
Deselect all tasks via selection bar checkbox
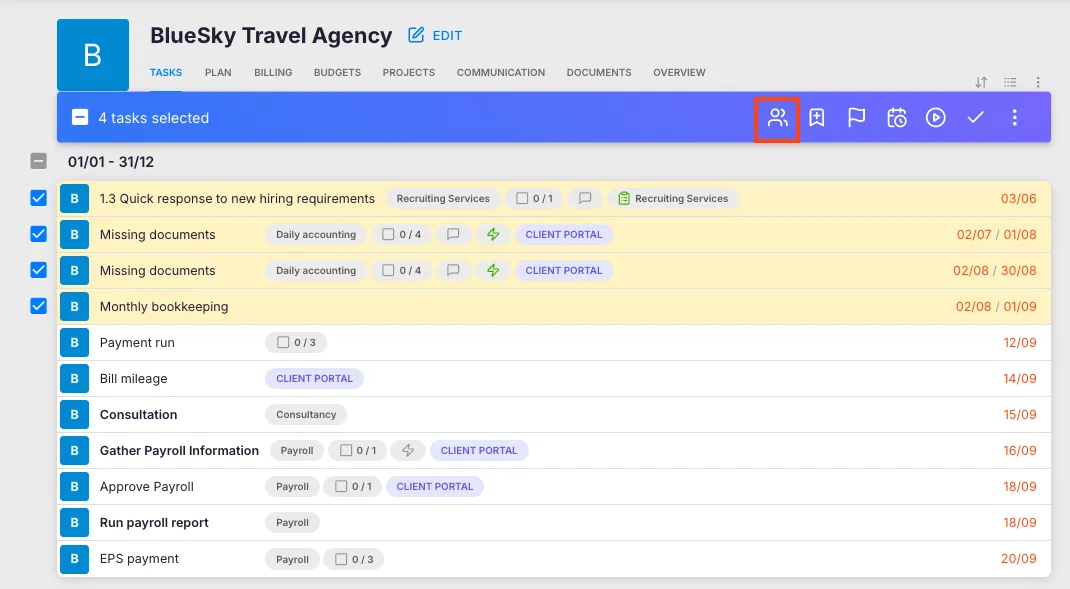[80, 118]
